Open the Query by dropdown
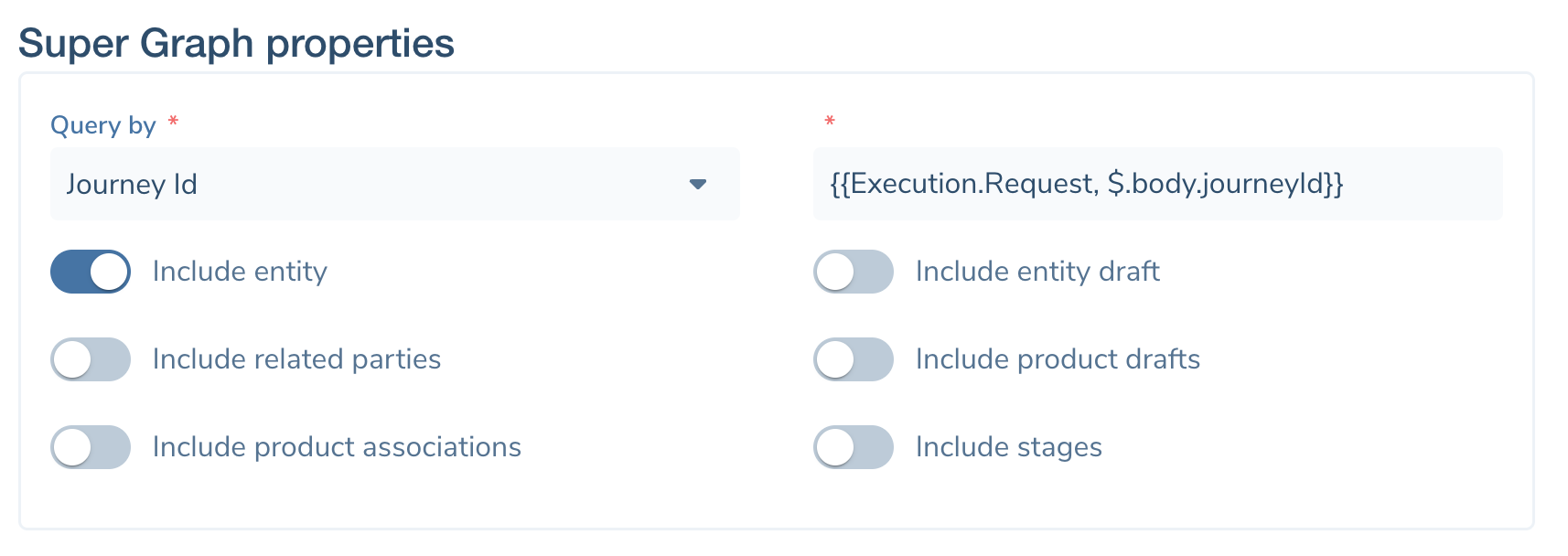Screen dimensions: 1568x556 (393, 183)
